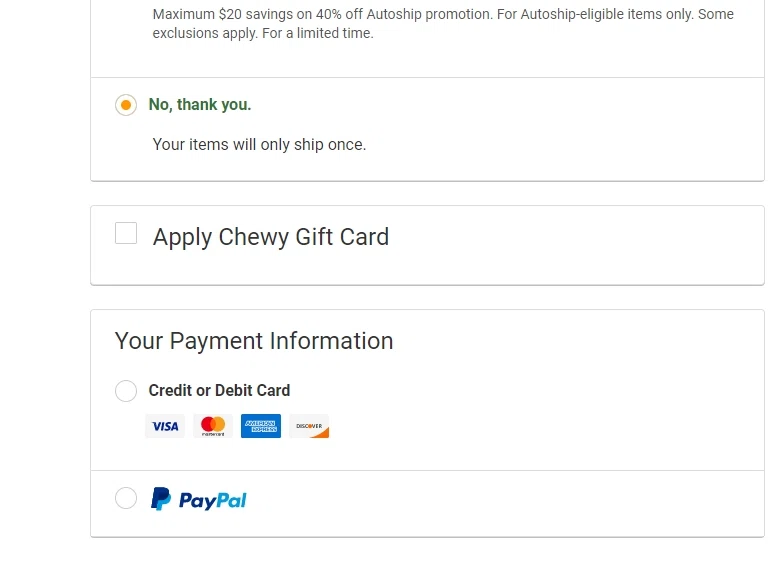Click the Mastercard logo icon
The height and width of the screenshot is (577, 775).
[x=213, y=426]
